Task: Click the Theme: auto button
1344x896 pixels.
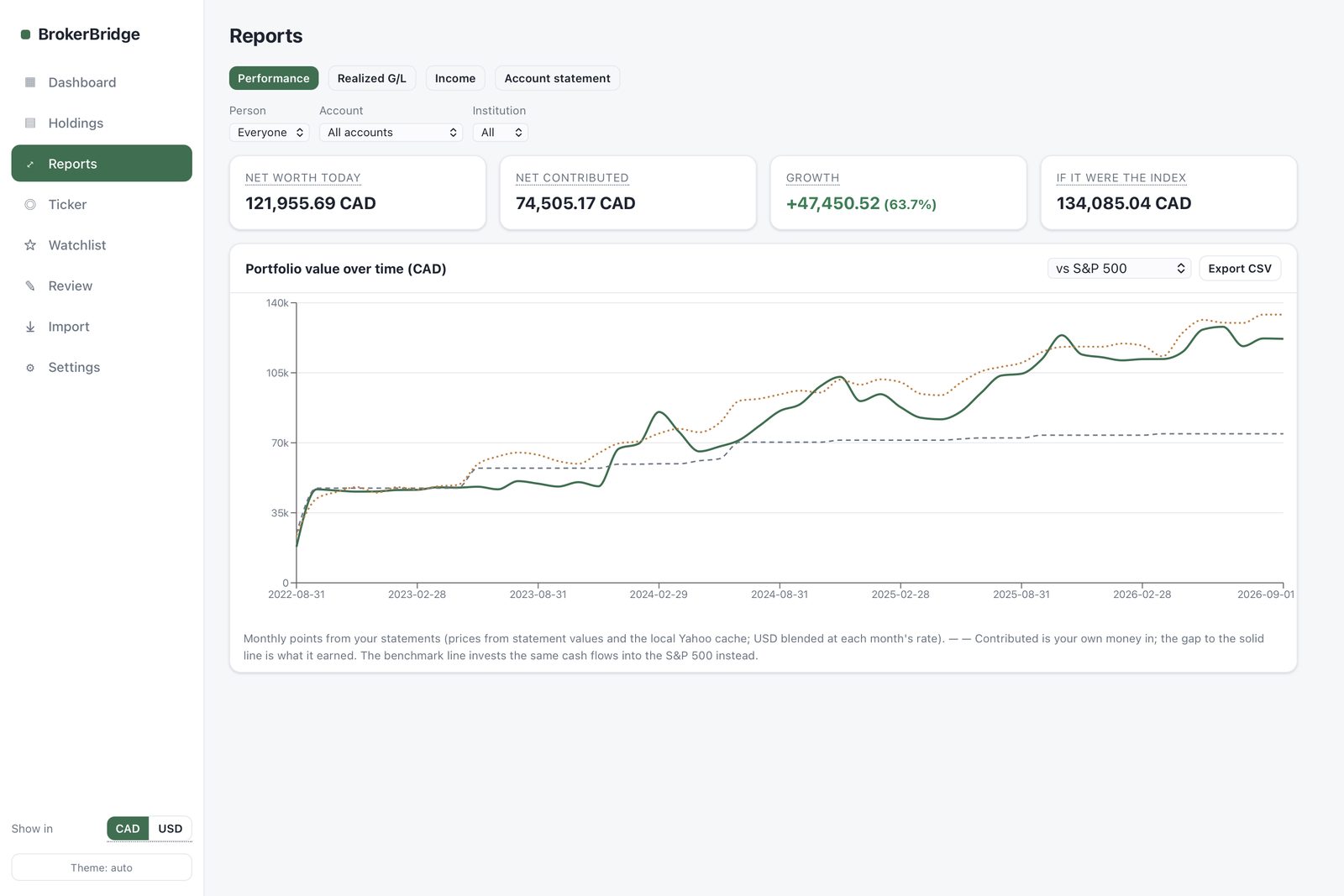Action: pyautogui.click(x=102, y=867)
